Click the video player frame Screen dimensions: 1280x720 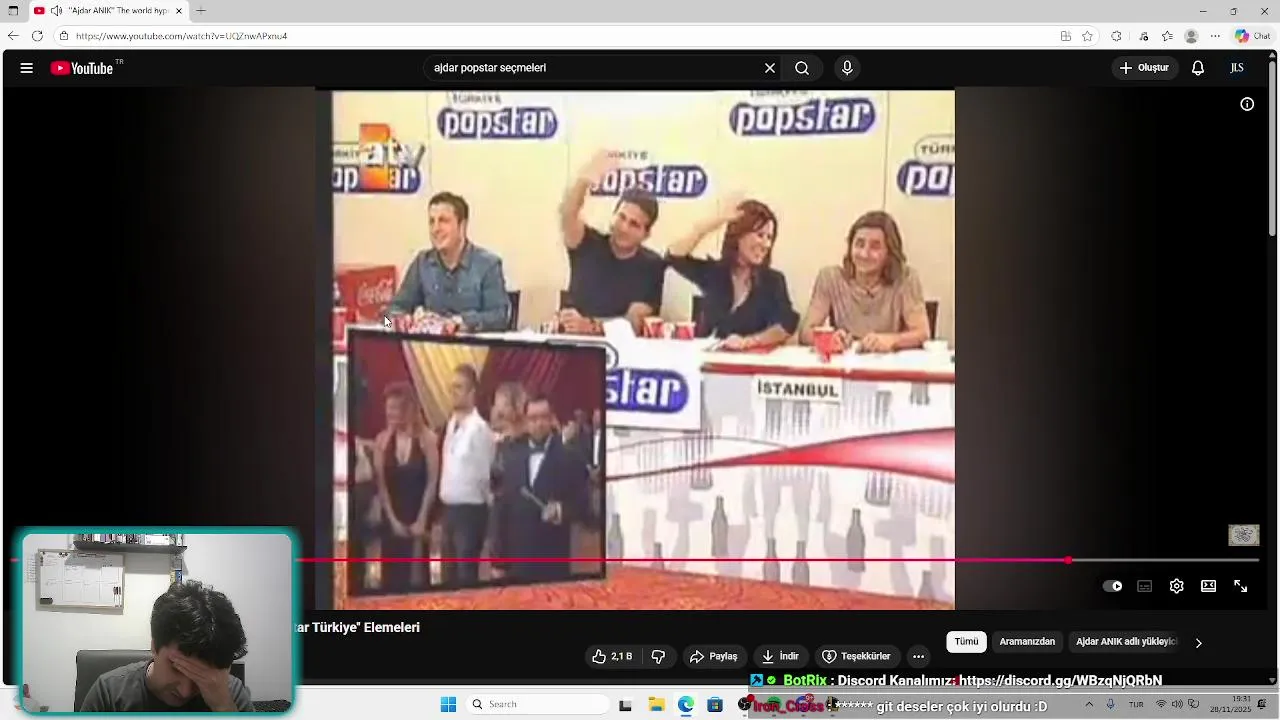[x=635, y=349]
